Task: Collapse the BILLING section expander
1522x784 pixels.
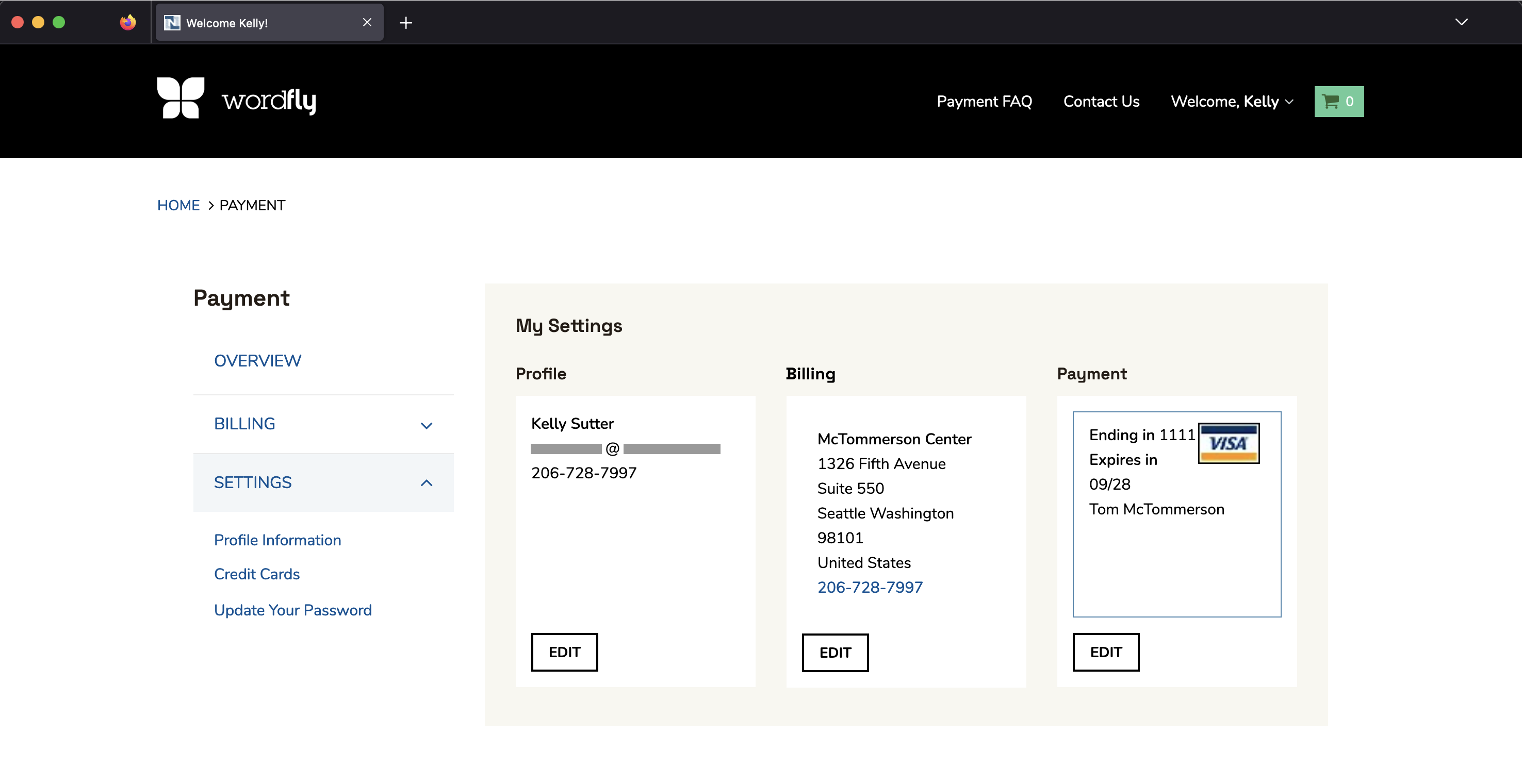Action: tap(427, 423)
